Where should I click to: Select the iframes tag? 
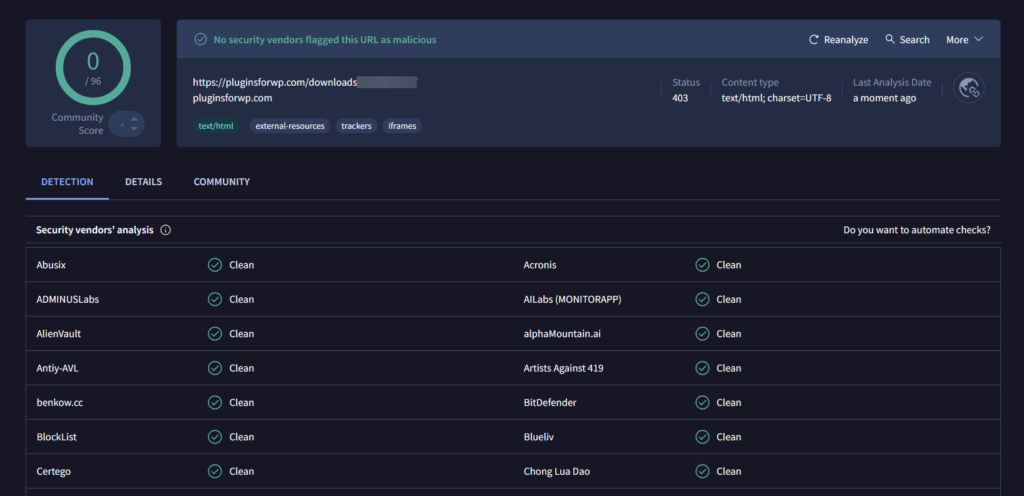tap(402, 126)
